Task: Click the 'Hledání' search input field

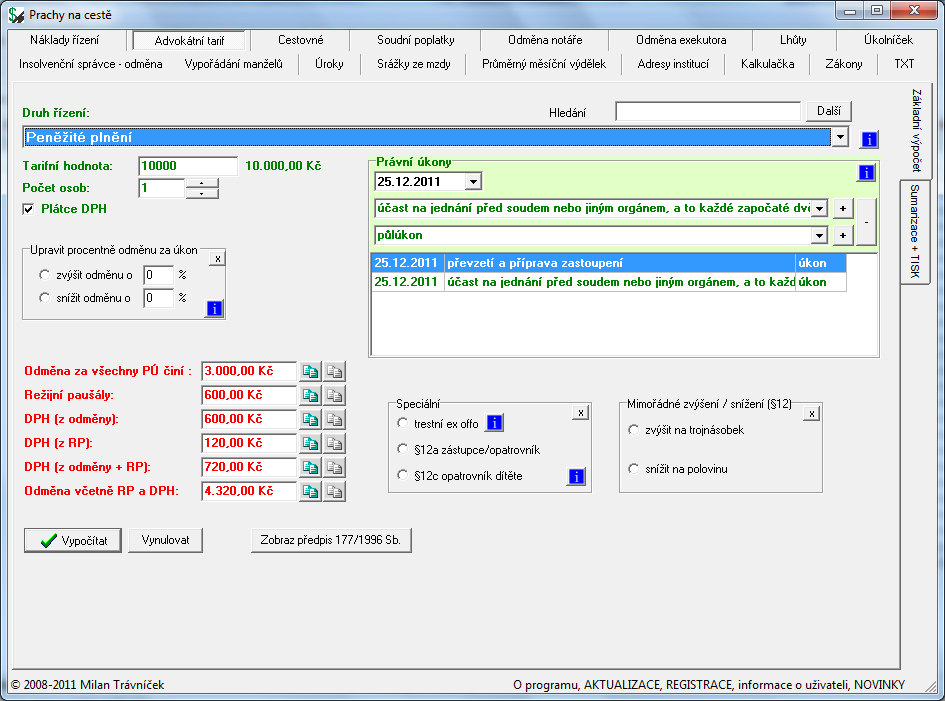Action: tap(708, 112)
